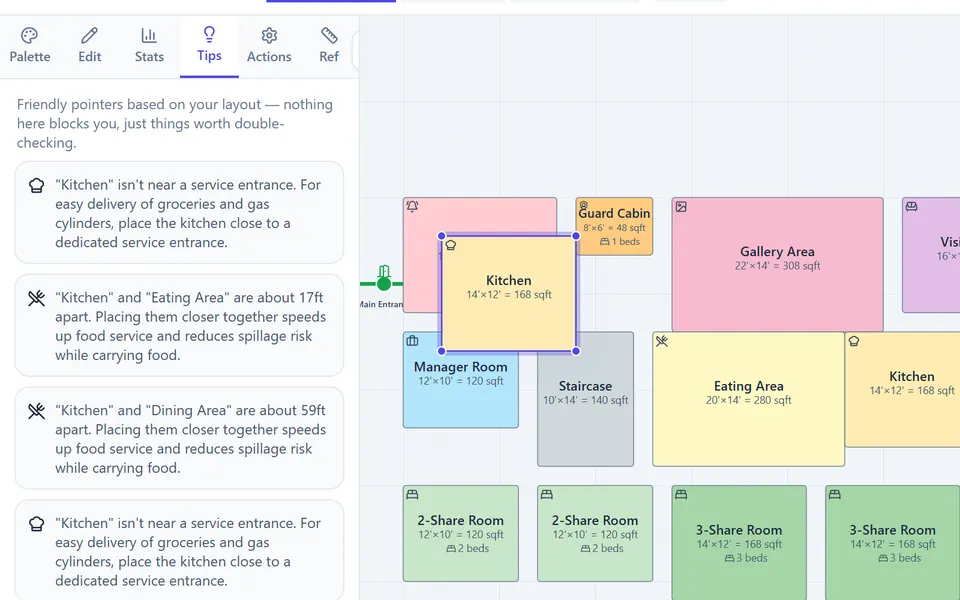This screenshot has height=600, width=960.
Task: Open the Actions tab
Action: click(269, 46)
